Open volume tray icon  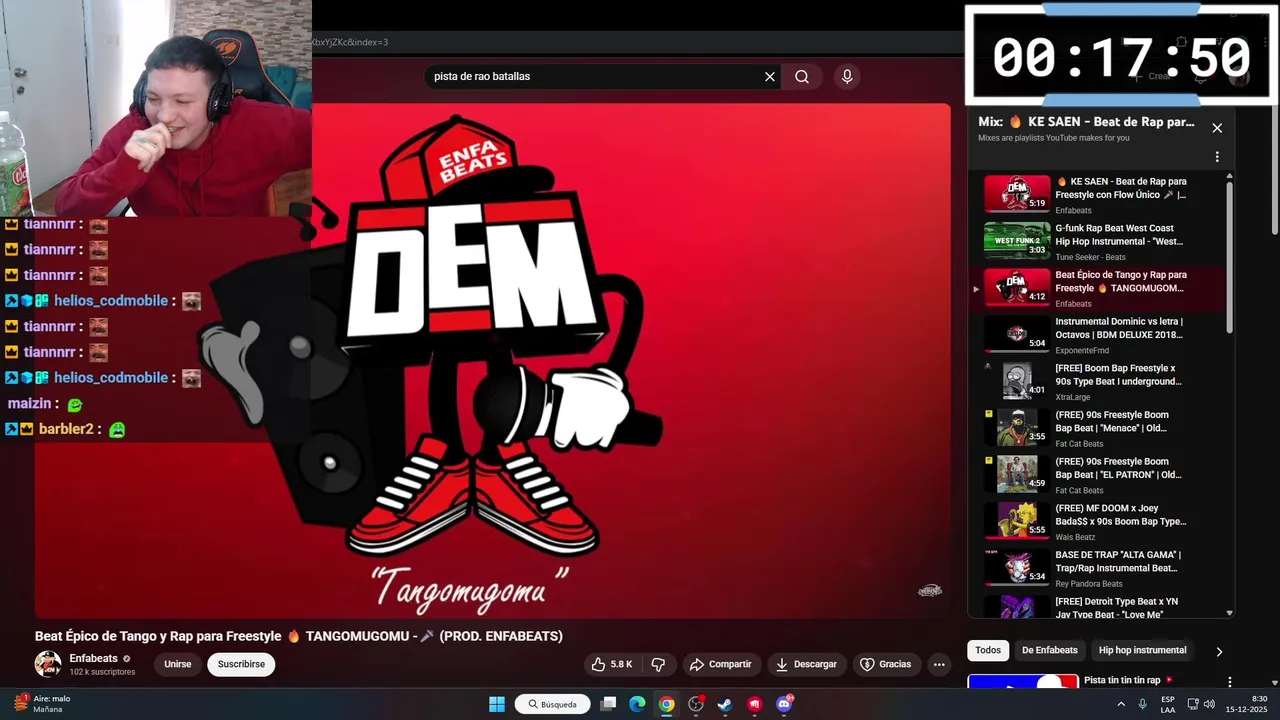tap(1209, 704)
